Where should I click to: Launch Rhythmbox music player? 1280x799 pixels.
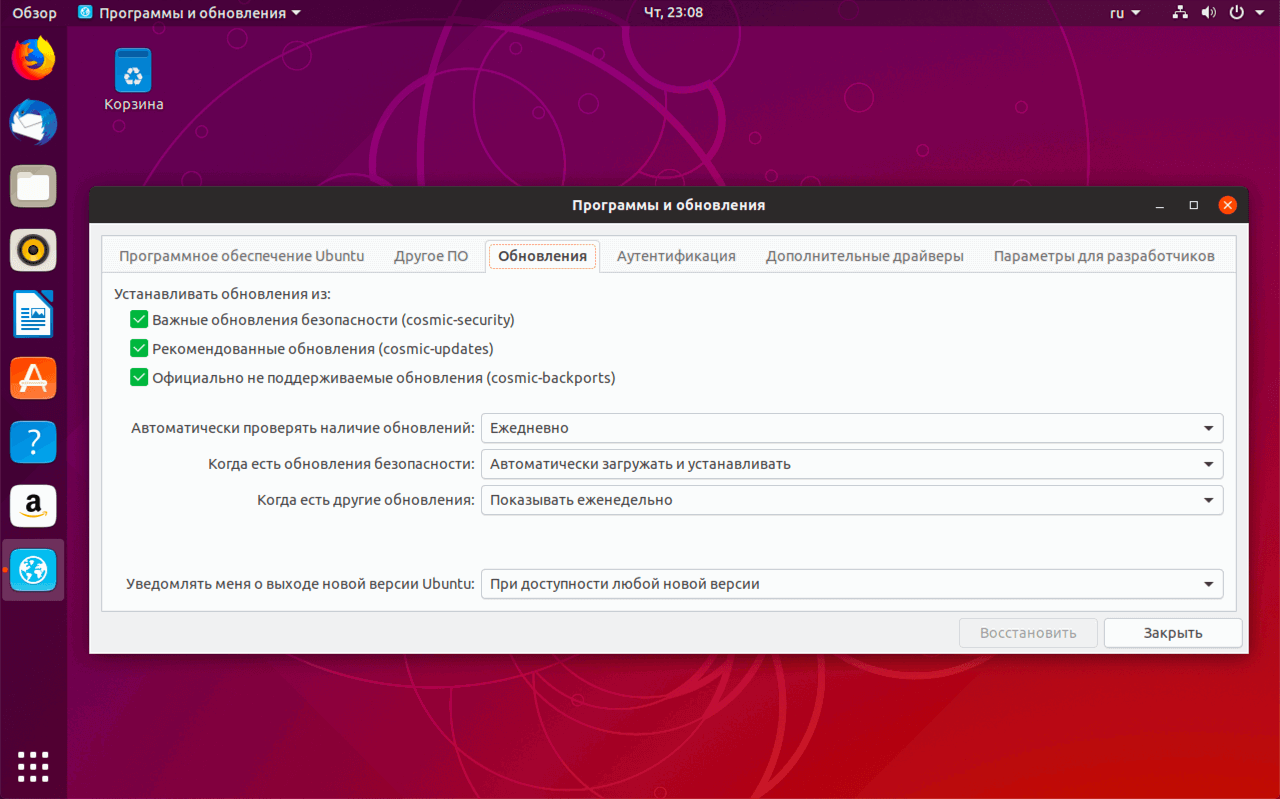(x=33, y=250)
